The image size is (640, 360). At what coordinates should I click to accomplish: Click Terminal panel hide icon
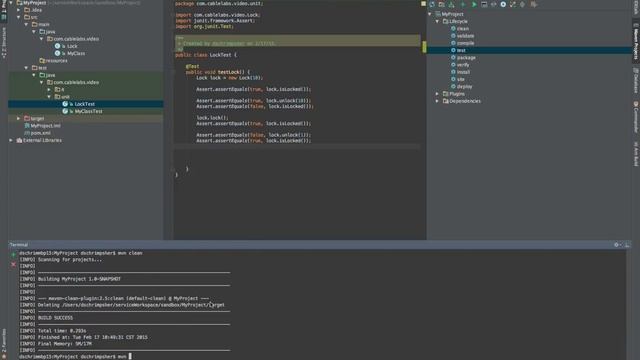click(x=627, y=245)
